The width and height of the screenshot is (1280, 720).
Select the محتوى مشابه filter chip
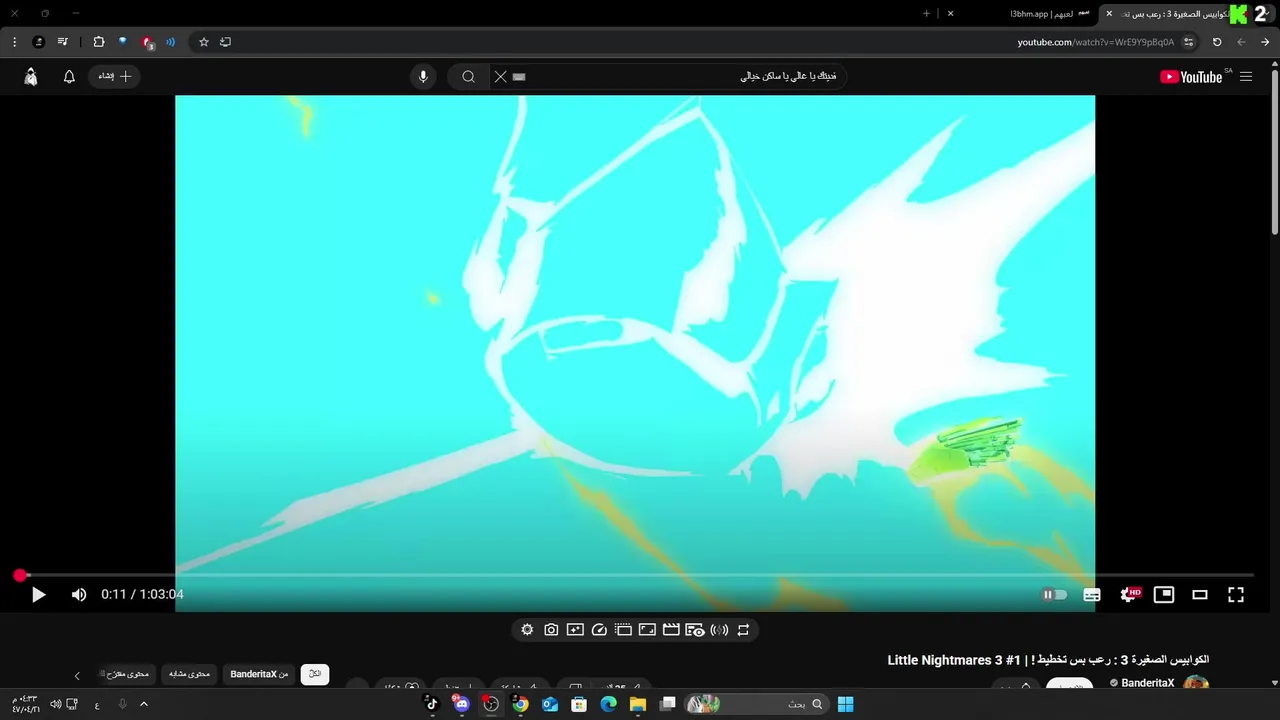[189, 674]
